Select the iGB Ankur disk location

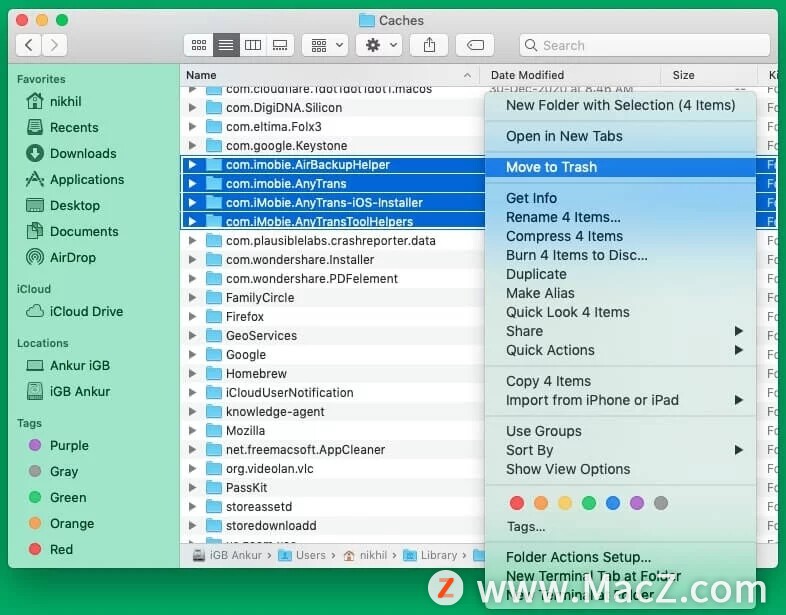(68, 391)
